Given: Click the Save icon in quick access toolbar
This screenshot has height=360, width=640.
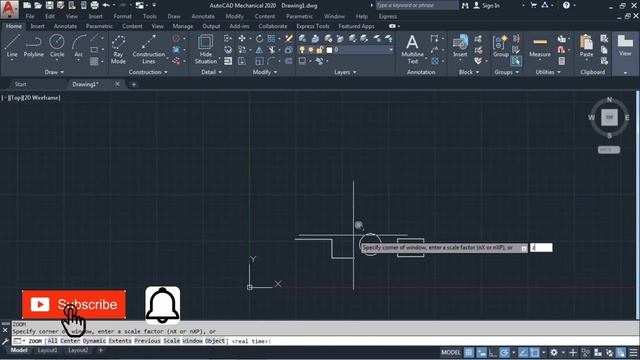Looking at the screenshot, I should tap(49, 5).
